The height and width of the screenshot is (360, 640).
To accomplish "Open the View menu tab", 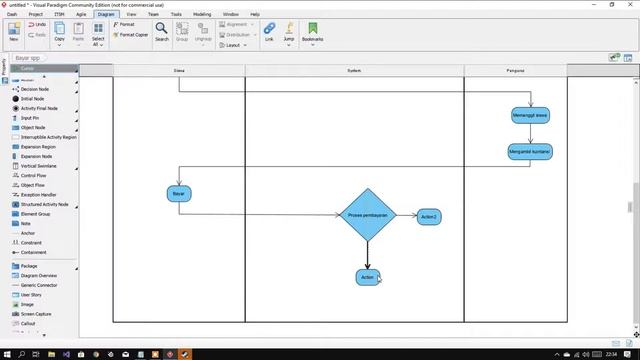I will pos(131,14).
